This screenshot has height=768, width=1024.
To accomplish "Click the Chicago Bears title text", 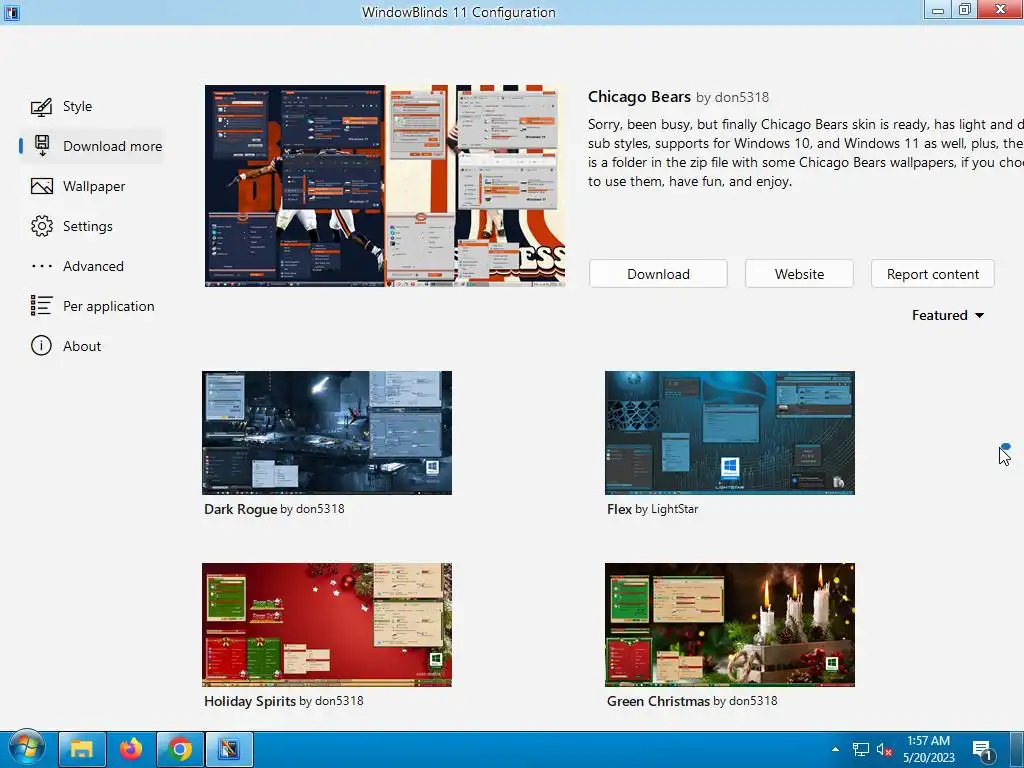I will pos(639,97).
